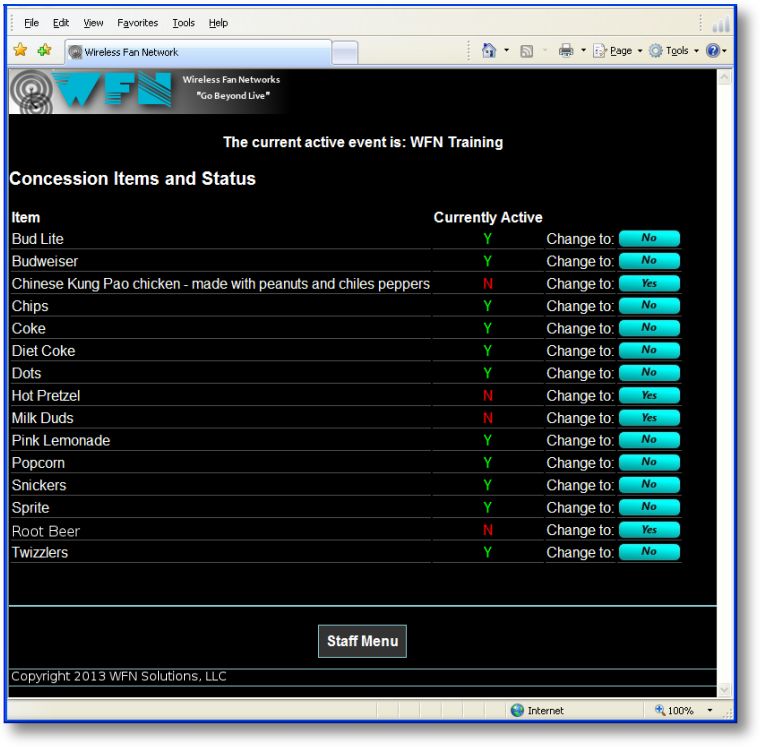Click the Bud Lite item name

pyautogui.click(x=38, y=239)
